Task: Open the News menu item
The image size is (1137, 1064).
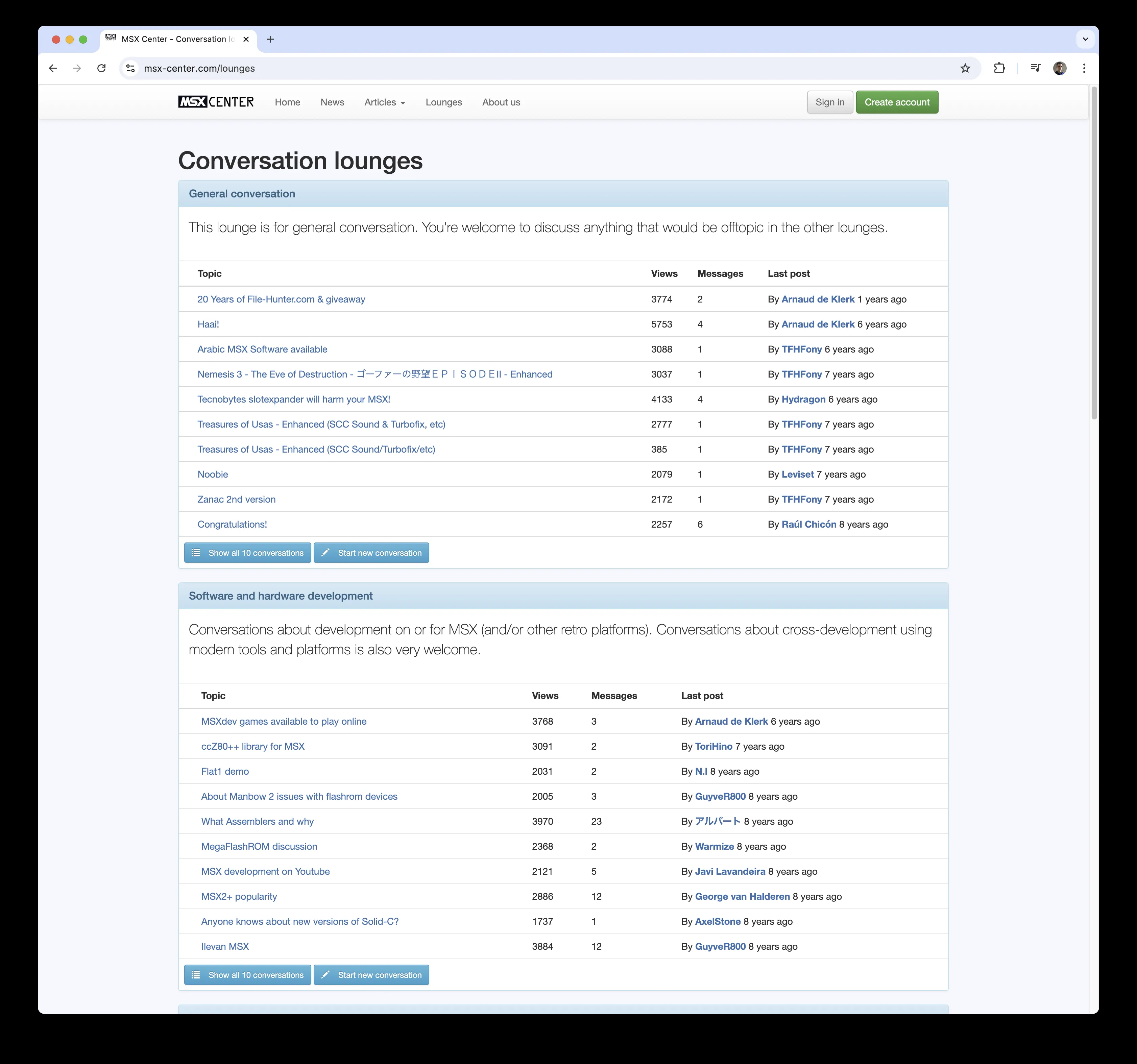Action: coord(332,102)
